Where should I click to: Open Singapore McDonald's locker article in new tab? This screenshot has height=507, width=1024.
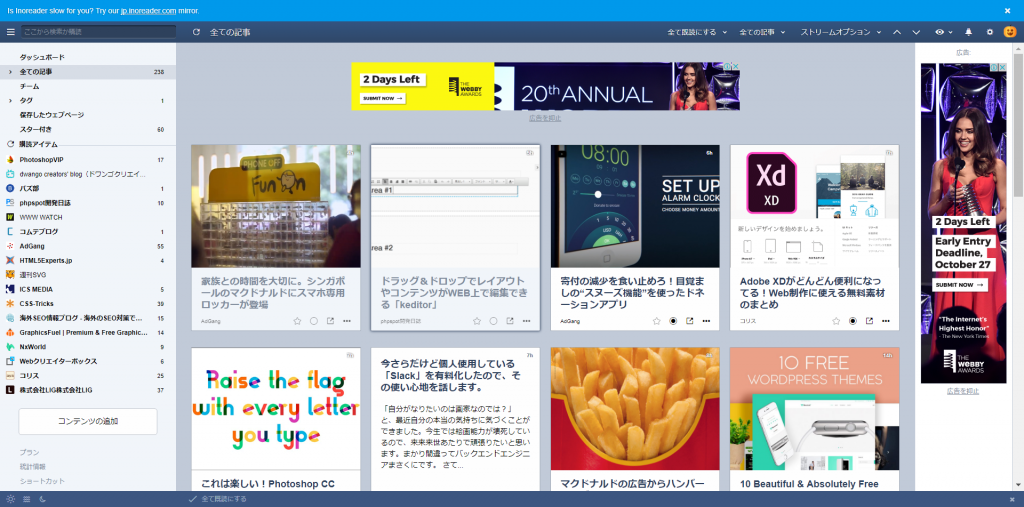click(x=330, y=321)
